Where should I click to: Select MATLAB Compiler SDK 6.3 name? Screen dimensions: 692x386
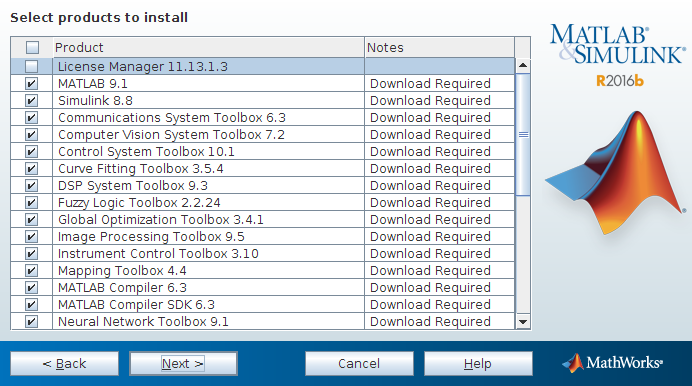(x=136, y=304)
